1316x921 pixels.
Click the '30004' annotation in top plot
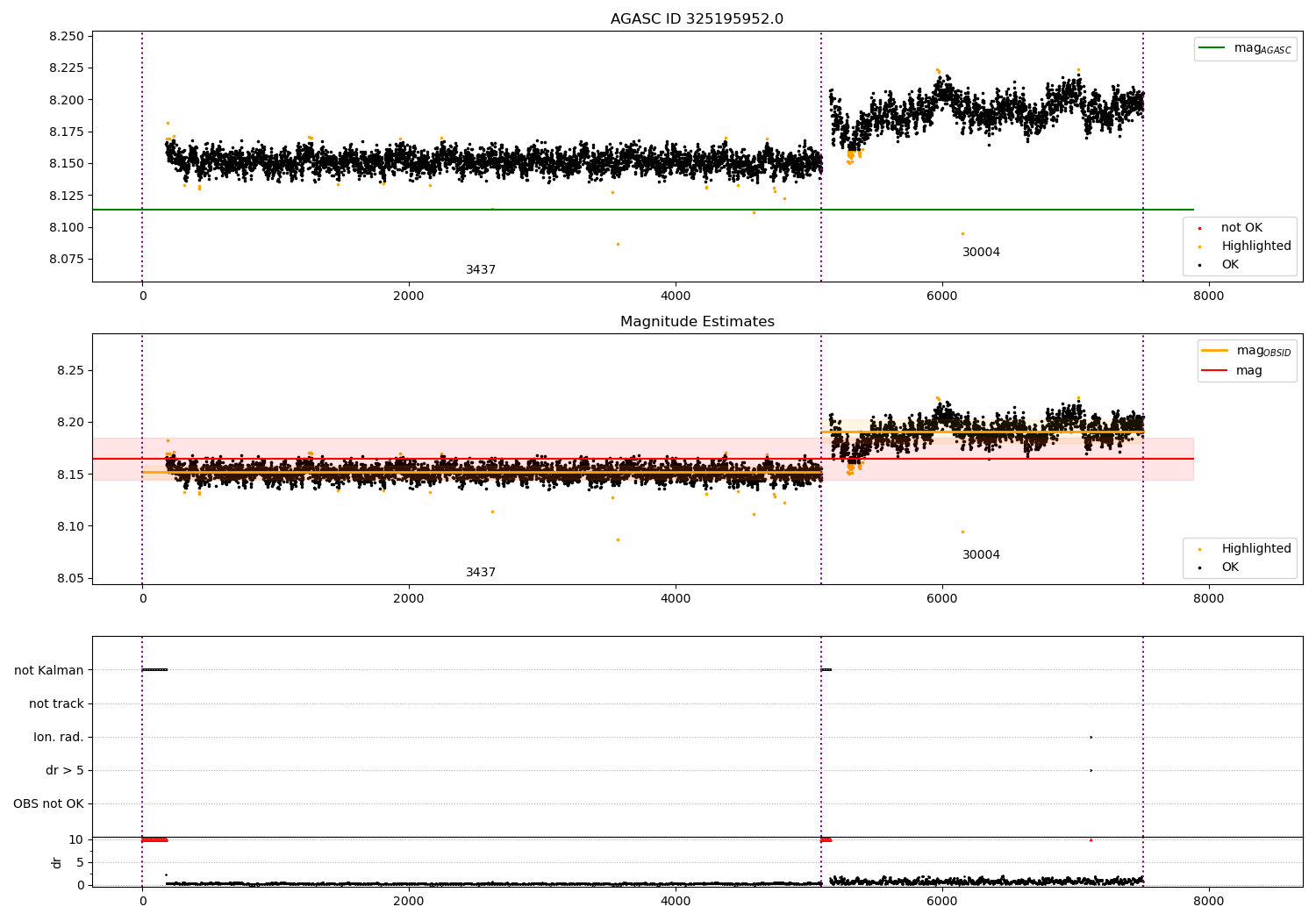tap(981, 253)
